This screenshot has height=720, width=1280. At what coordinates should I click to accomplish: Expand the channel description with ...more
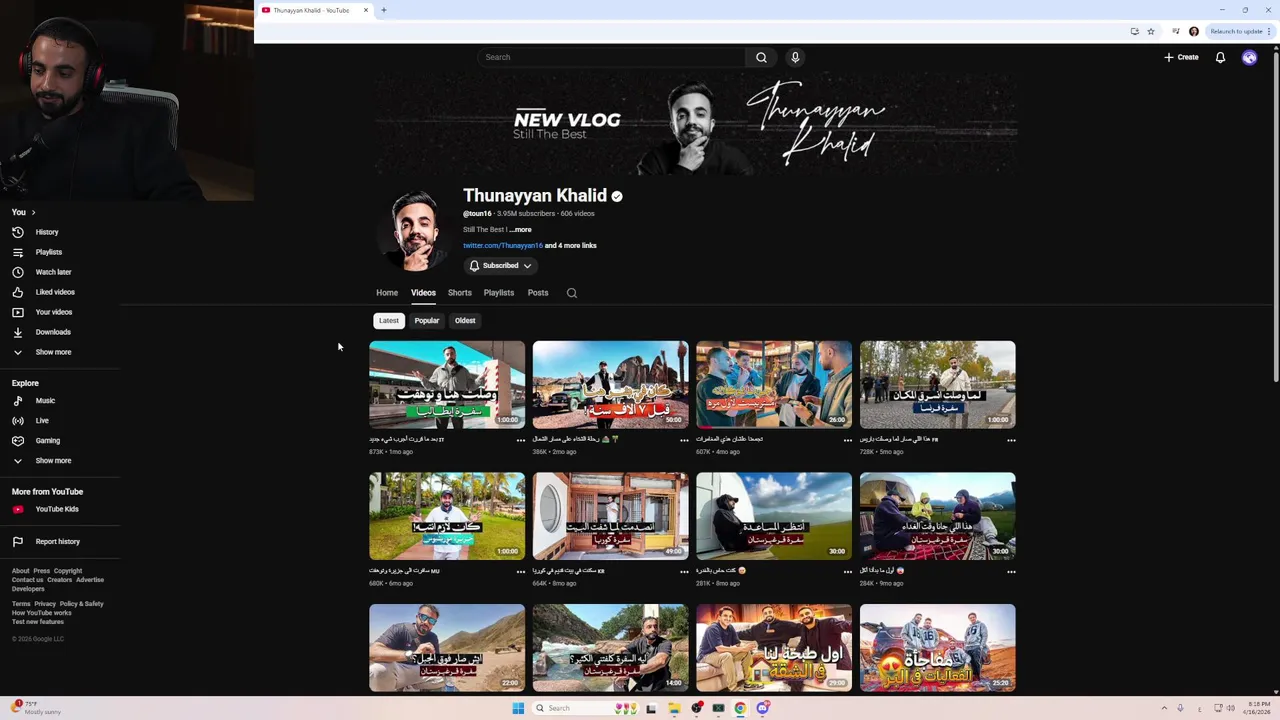tap(520, 230)
